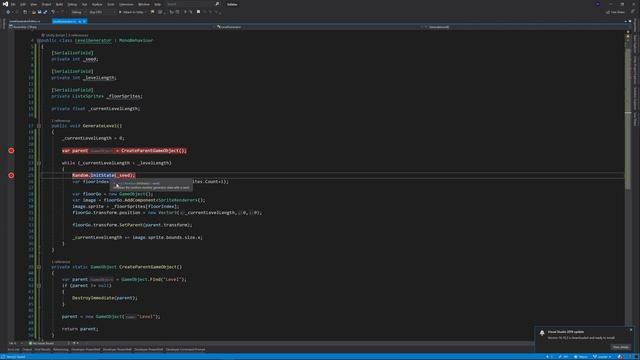The width and height of the screenshot is (640, 360).
Task: Open the editor zoom level dropdown
Action: click(x=16, y=343)
